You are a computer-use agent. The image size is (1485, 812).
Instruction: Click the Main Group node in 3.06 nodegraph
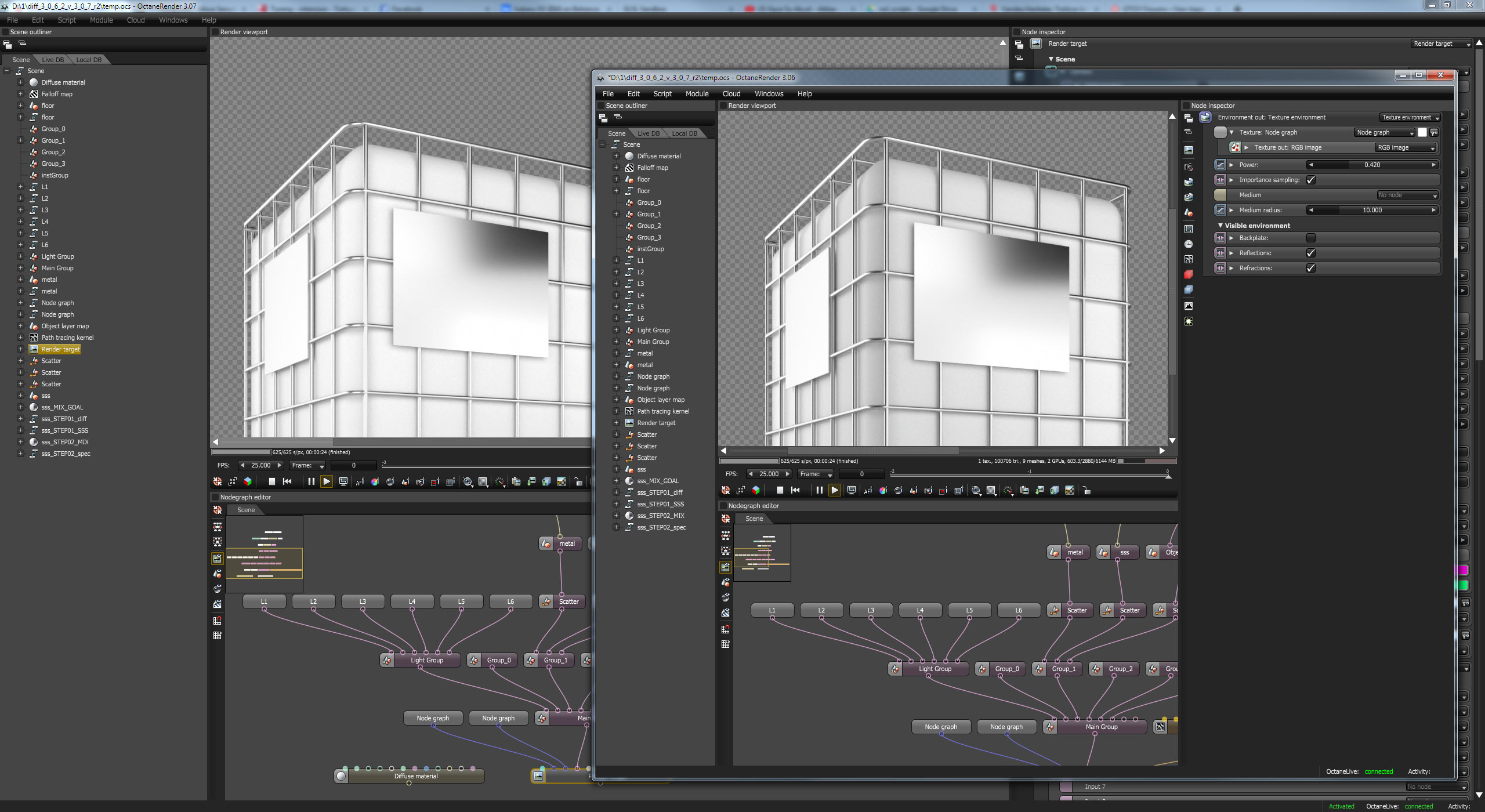click(x=1100, y=727)
